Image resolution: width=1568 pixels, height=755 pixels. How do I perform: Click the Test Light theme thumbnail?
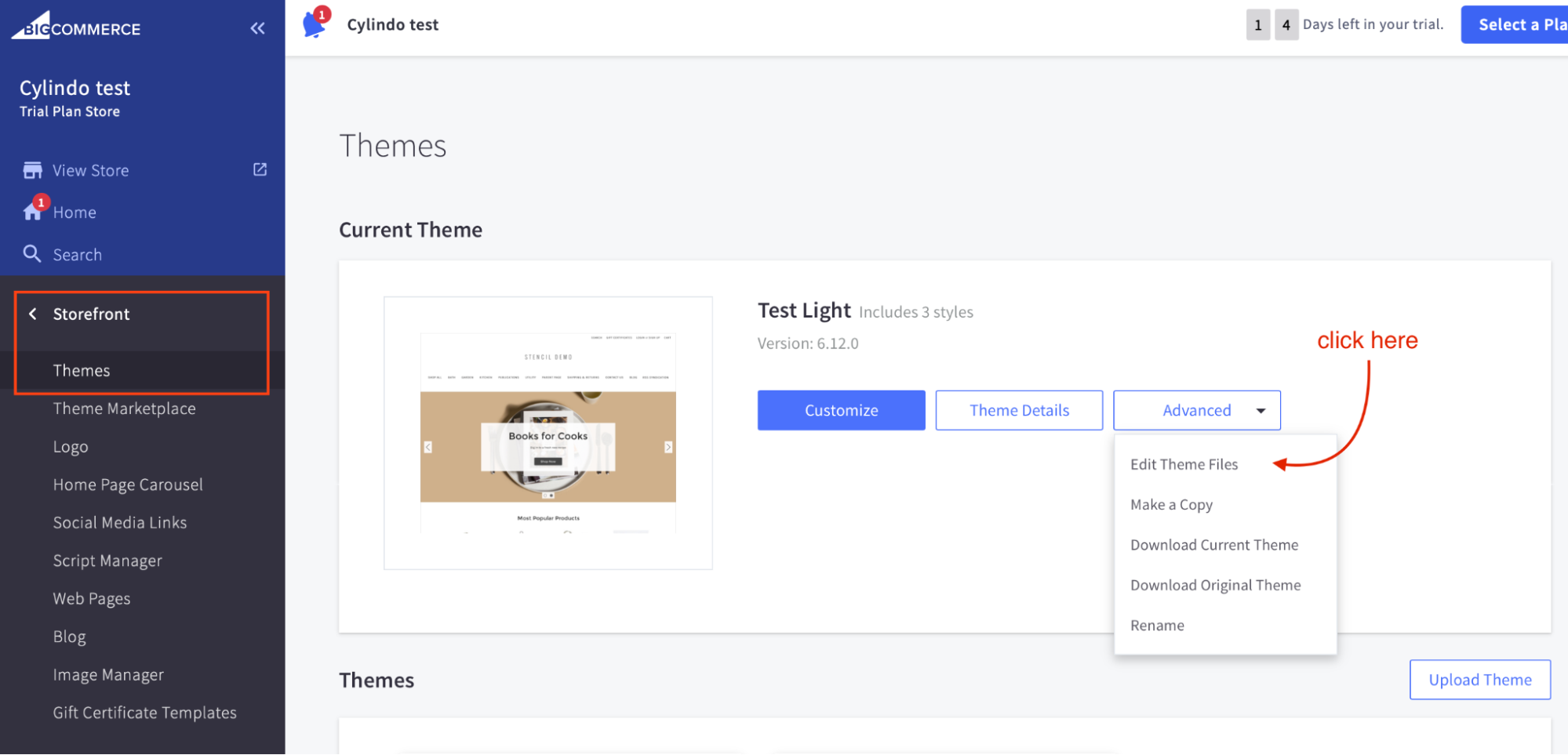coord(548,433)
